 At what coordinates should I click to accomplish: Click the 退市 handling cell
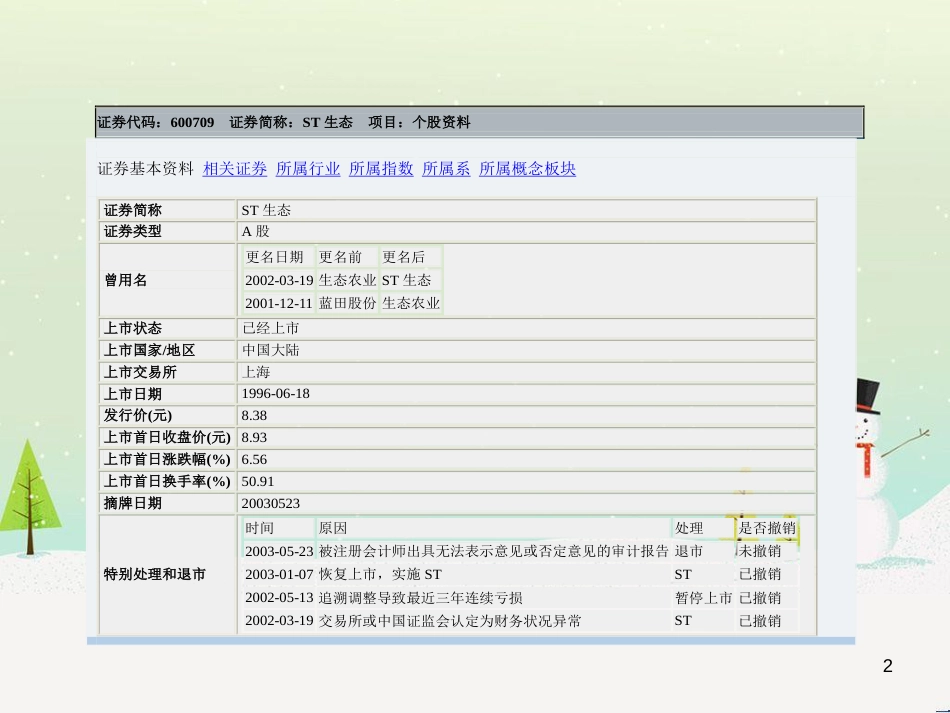click(689, 551)
